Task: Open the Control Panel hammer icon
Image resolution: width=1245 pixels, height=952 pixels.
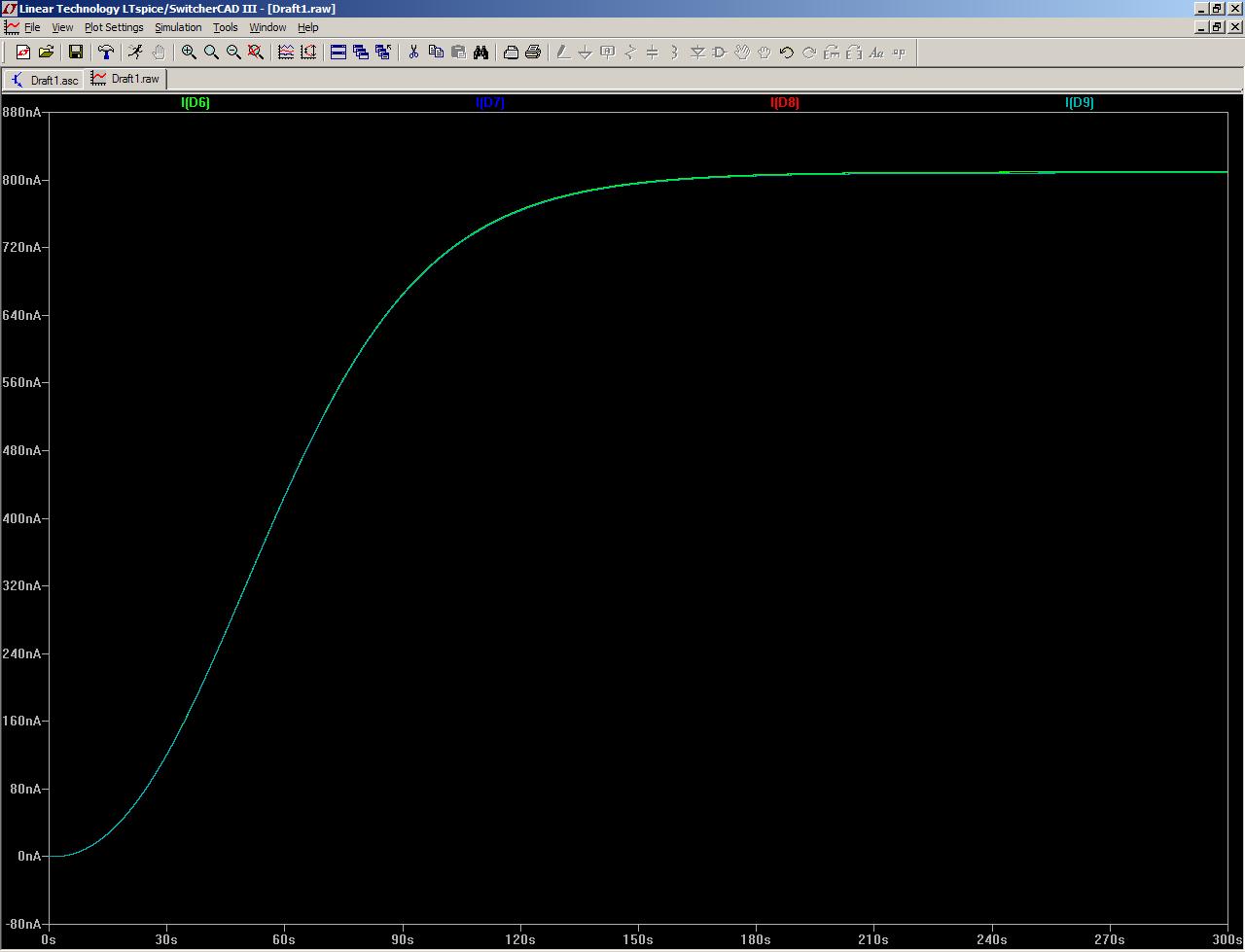Action: [106, 53]
